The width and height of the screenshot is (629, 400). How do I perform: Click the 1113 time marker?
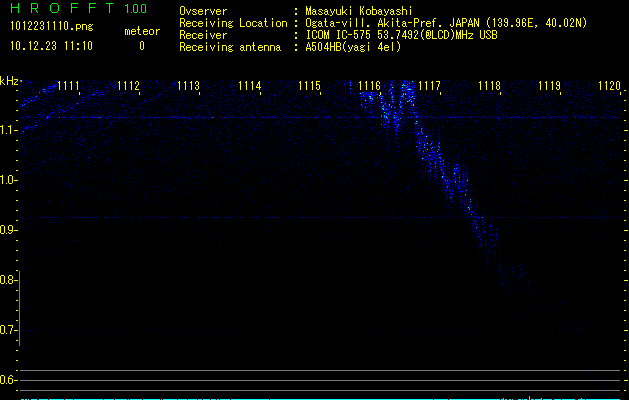[189, 87]
